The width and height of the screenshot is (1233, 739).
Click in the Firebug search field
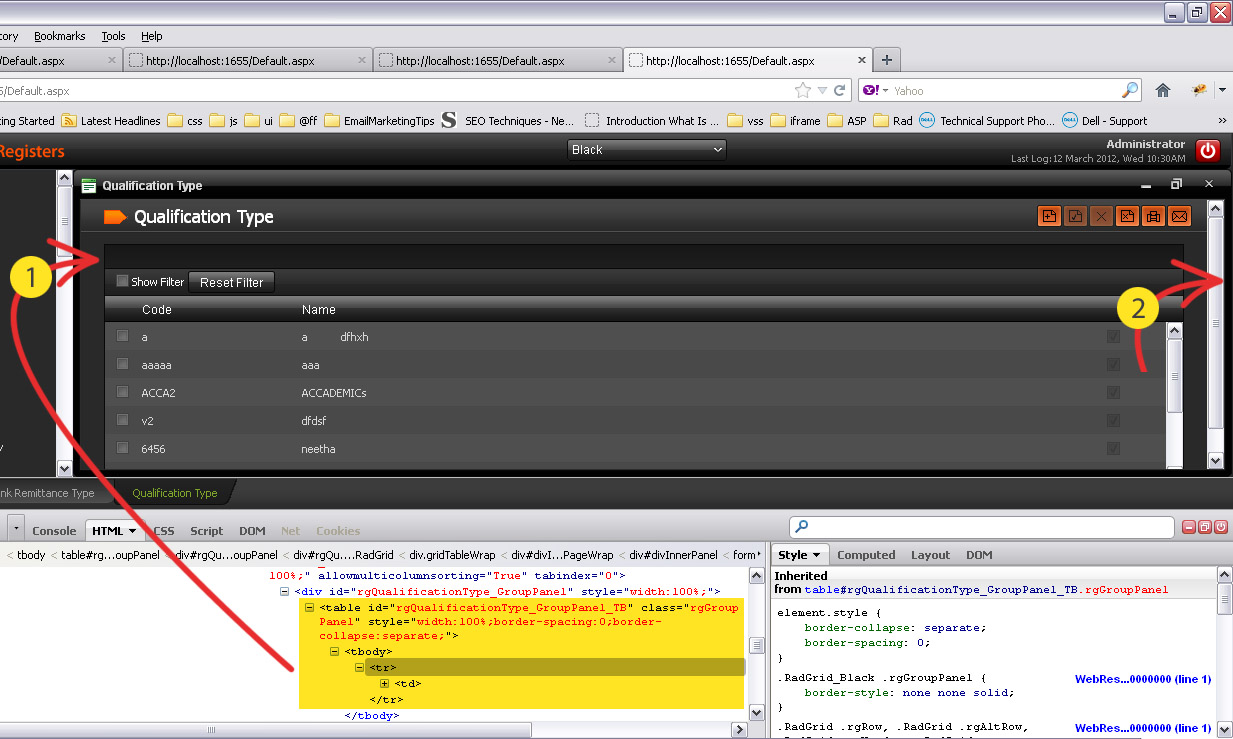point(982,527)
